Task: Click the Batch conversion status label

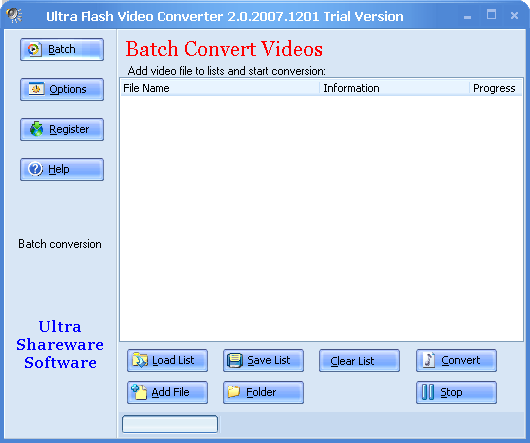Action: (x=60, y=244)
